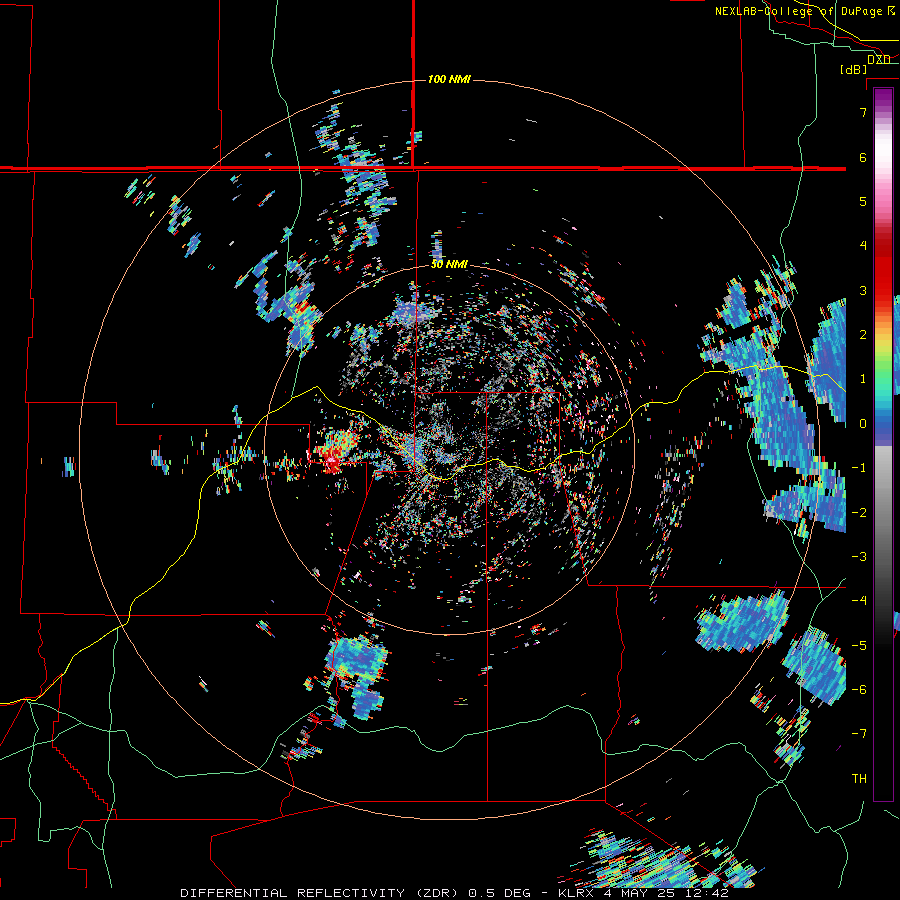Click the "5" value on the color scale
900x900 pixels.
click(863, 201)
